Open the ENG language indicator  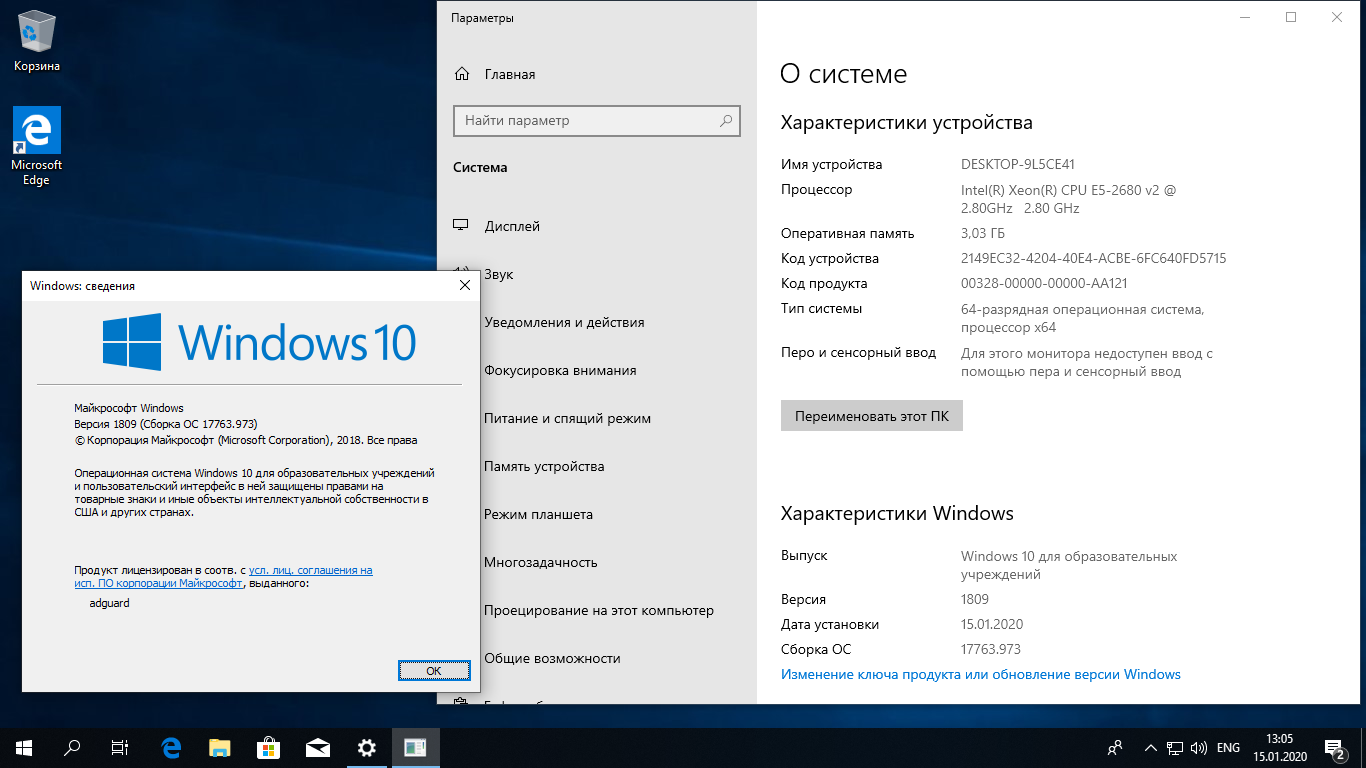tap(1228, 747)
